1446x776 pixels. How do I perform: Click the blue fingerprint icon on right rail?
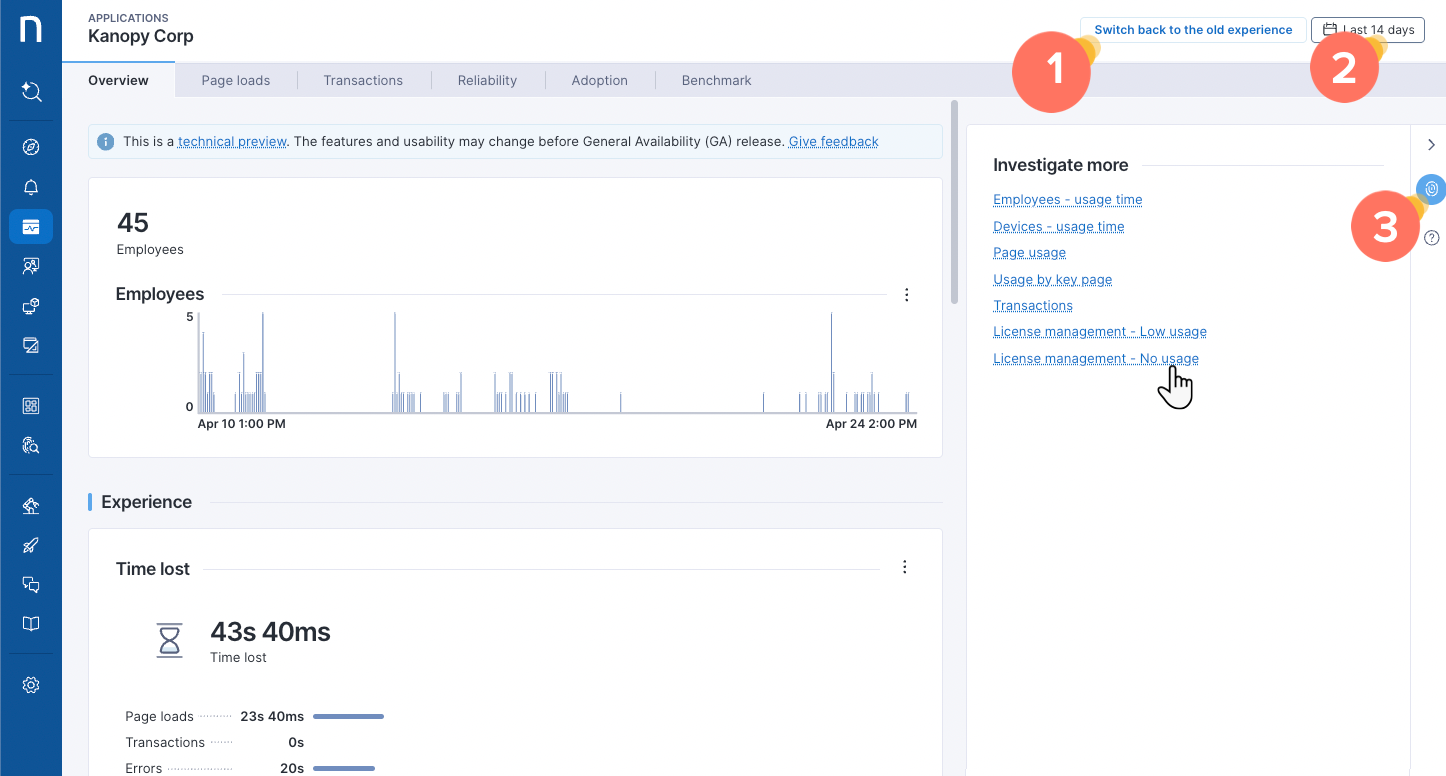click(x=1432, y=188)
